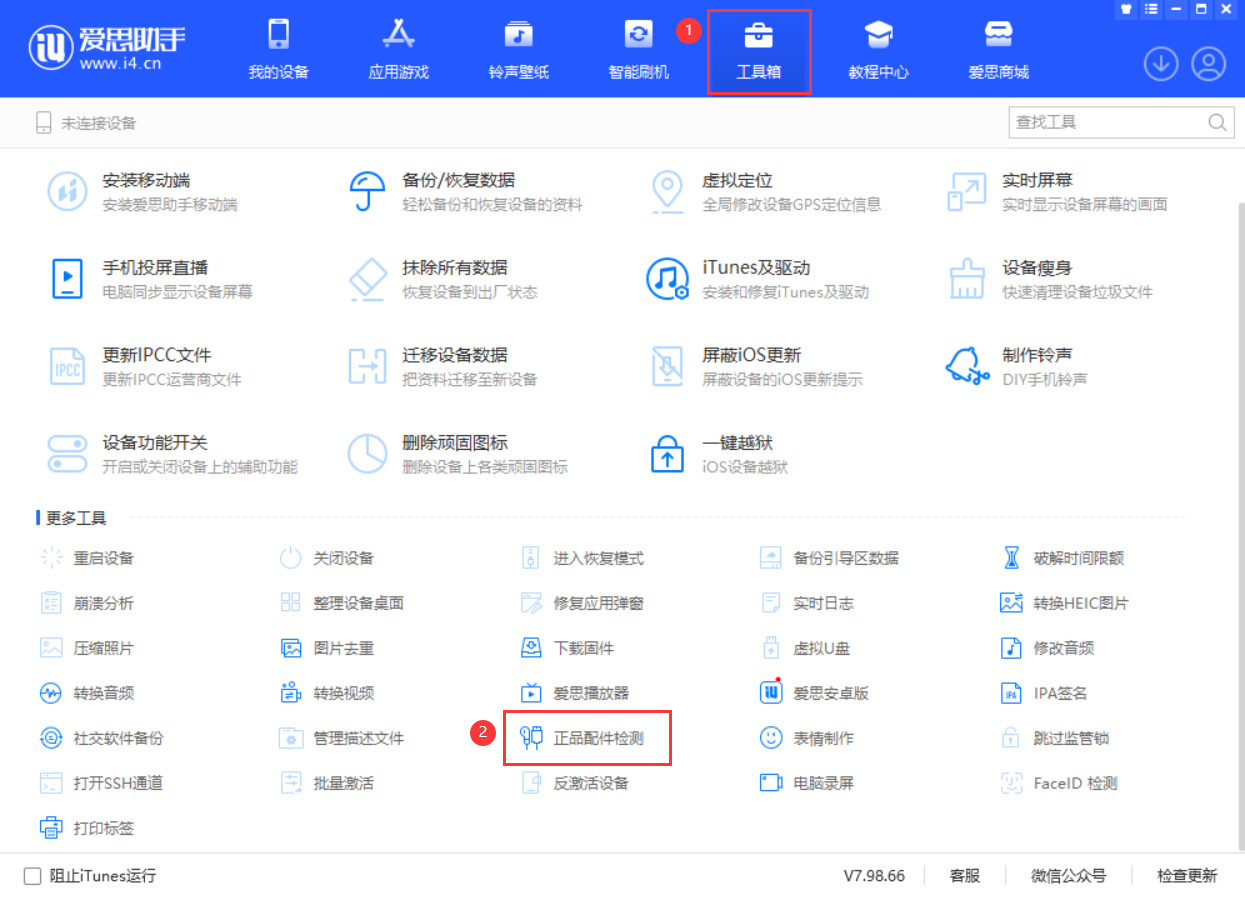Click the 电脑录屏 camera icon

coord(771,783)
